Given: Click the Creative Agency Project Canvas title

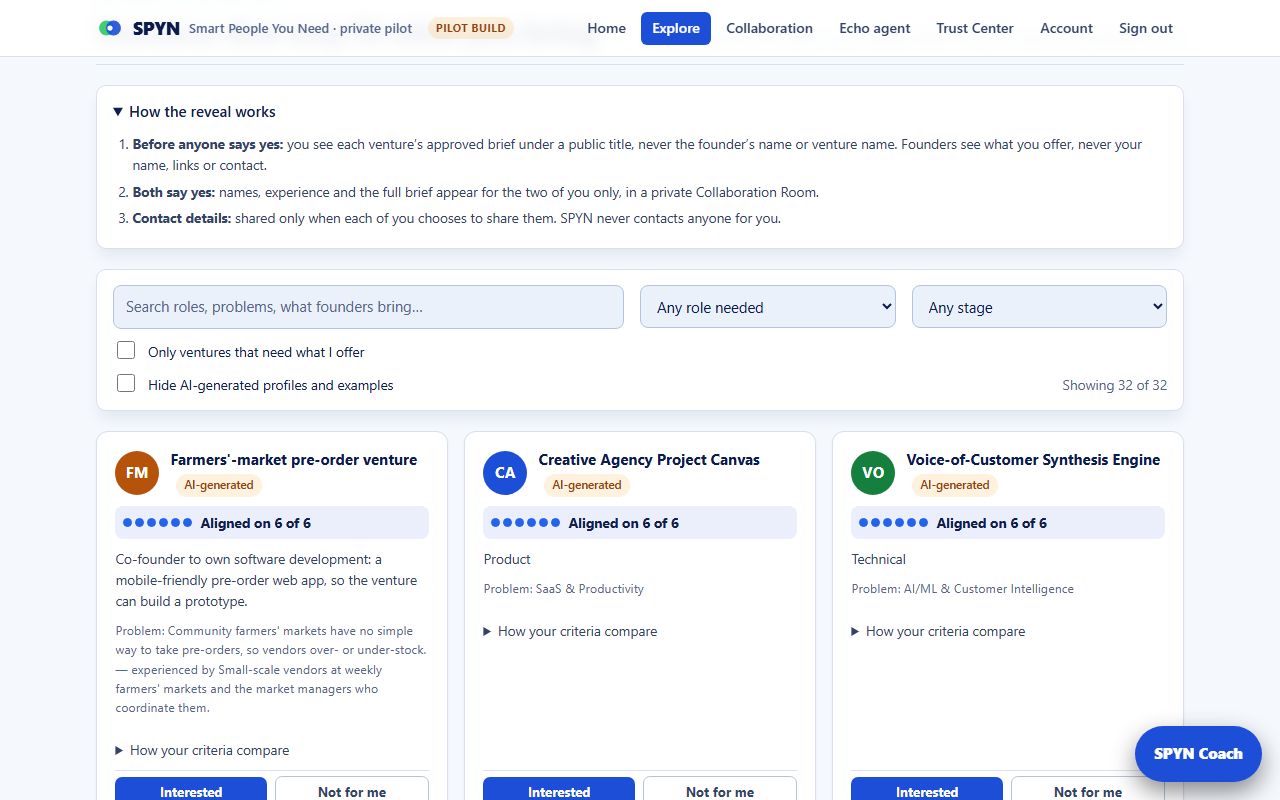Looking at the screenshot, I should click(x=649, y=460).
